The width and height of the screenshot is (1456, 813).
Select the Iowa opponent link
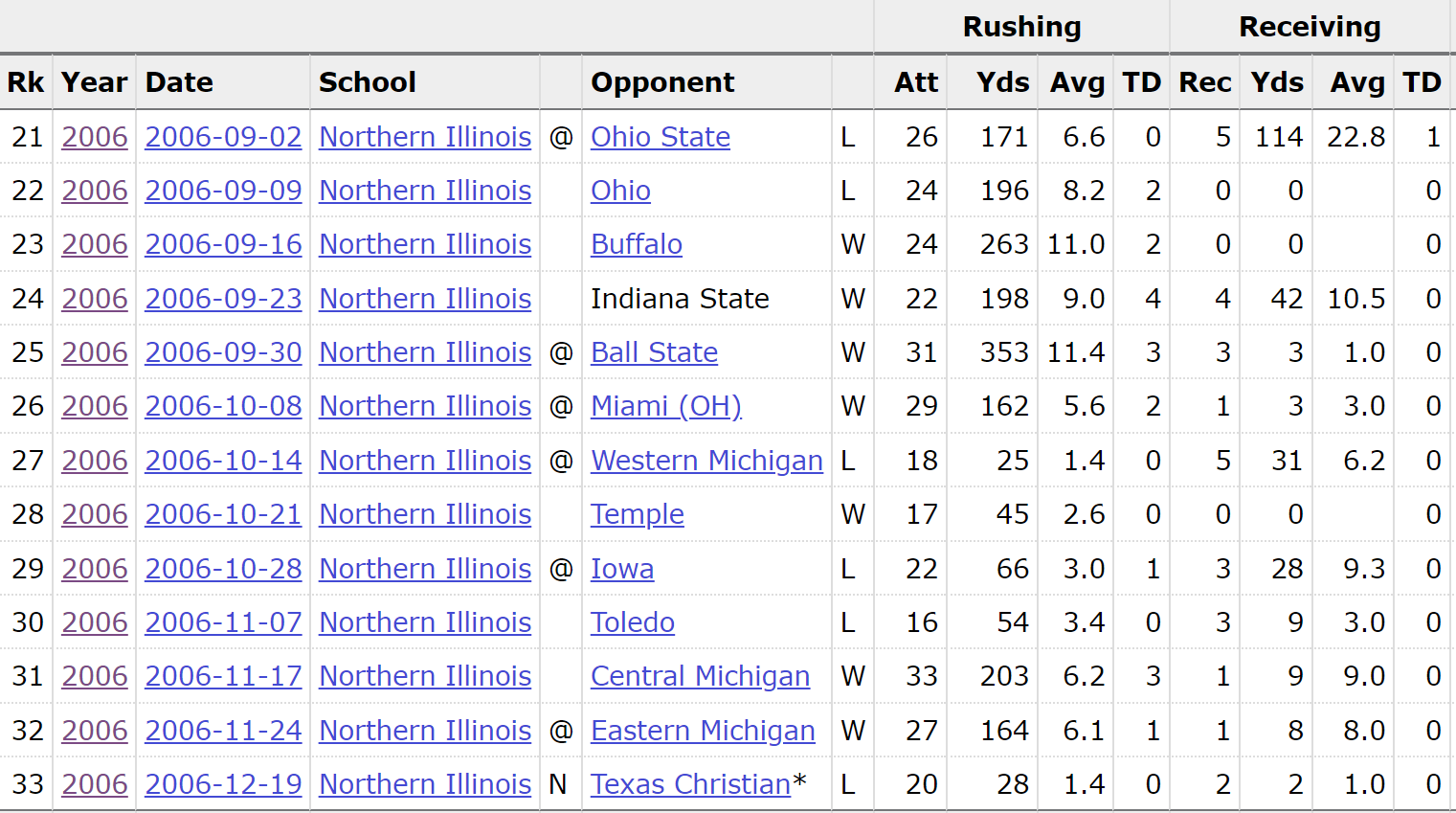622,569
